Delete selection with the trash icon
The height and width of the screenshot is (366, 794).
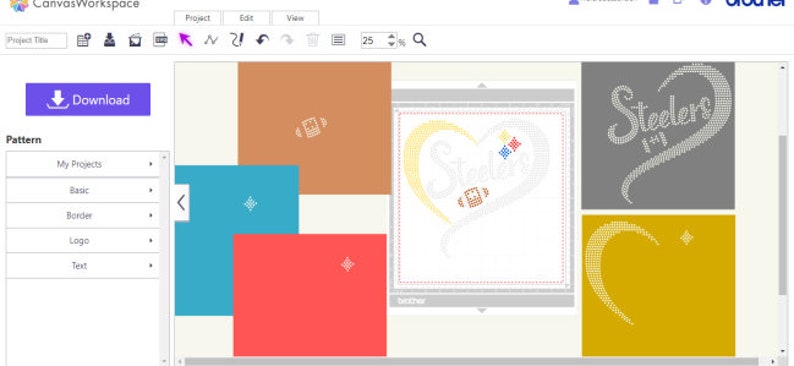tap(312, 40)
